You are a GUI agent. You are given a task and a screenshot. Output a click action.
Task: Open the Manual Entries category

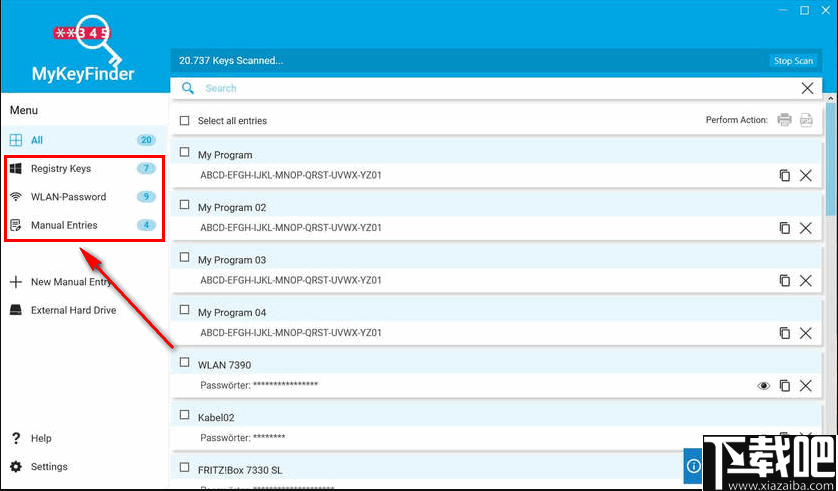tap(84, 225)
